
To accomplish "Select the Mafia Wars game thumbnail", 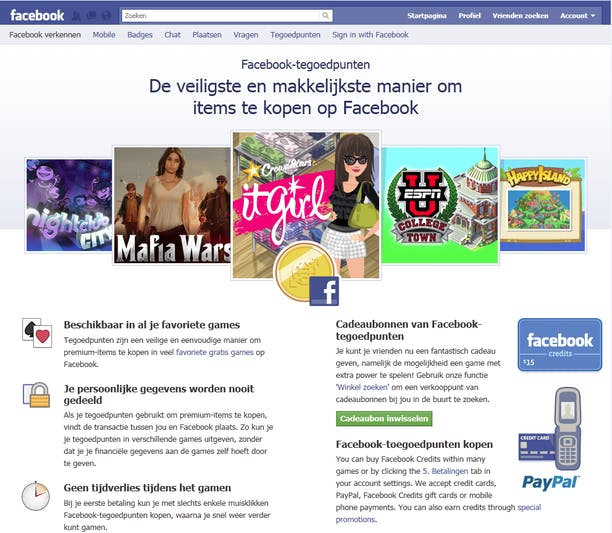I will [x=172, y=205].
